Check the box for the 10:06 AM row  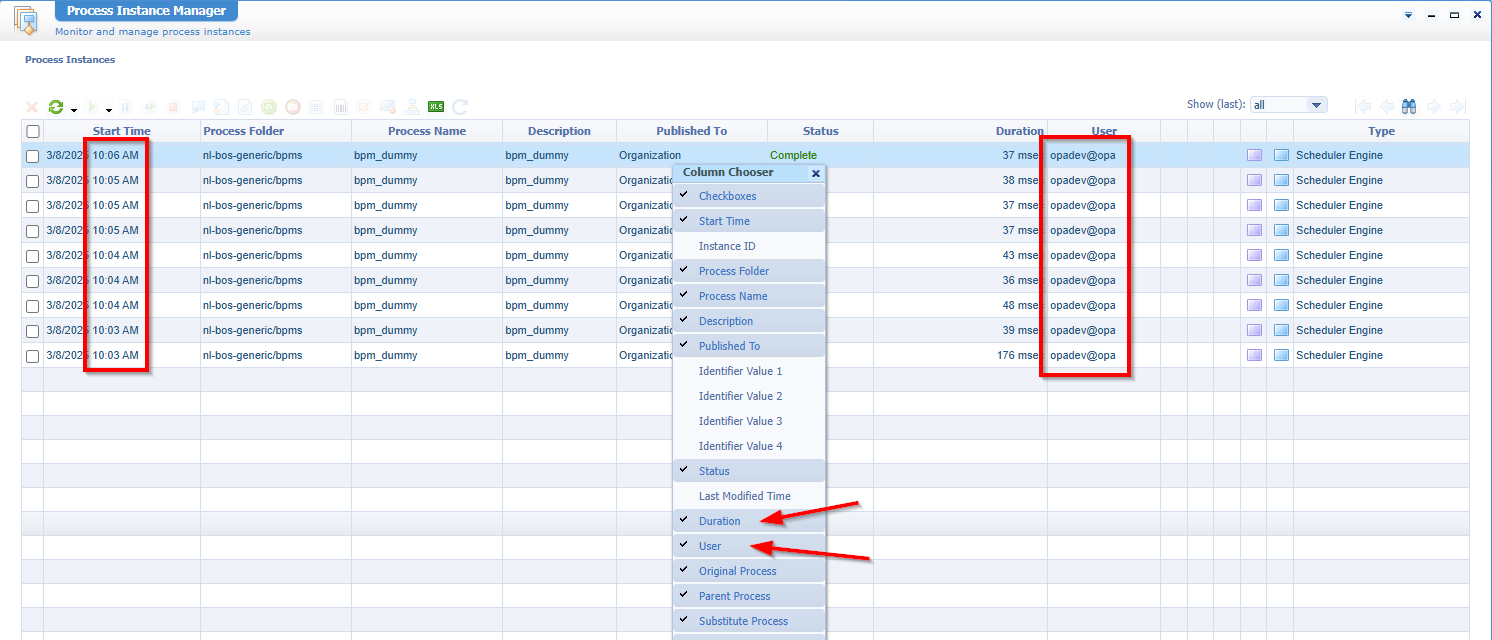(x=33, y=156)
